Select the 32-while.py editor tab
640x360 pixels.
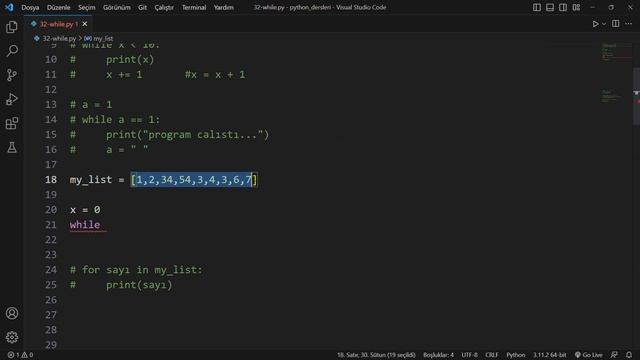[58, 24]
